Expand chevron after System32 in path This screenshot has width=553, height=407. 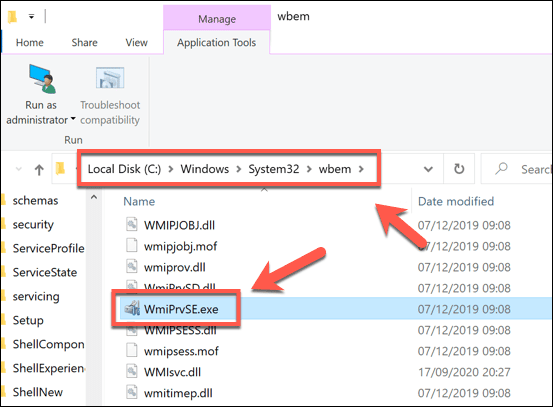pos(309,169)
